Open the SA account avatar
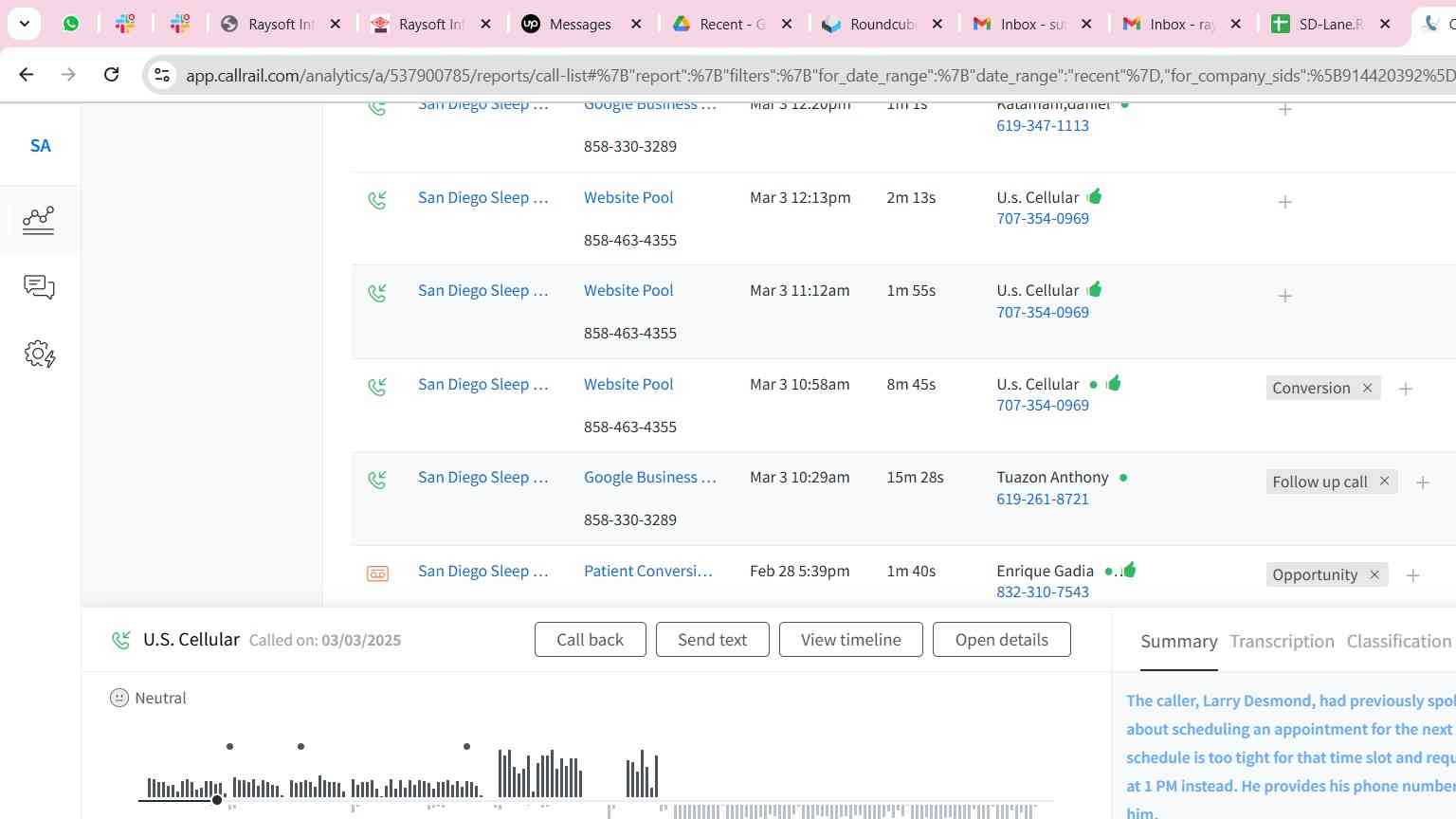Screen dimensions: 1456x819 (x=40, y=146)
